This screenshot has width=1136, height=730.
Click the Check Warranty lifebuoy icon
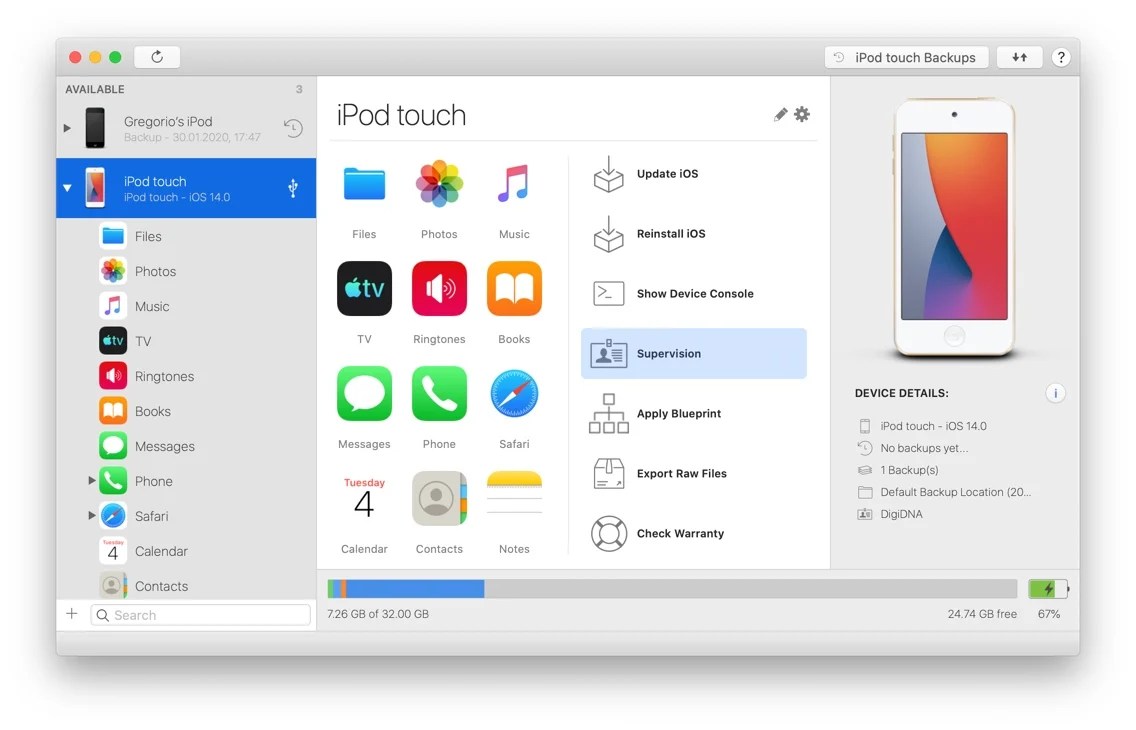pos(608,533)
